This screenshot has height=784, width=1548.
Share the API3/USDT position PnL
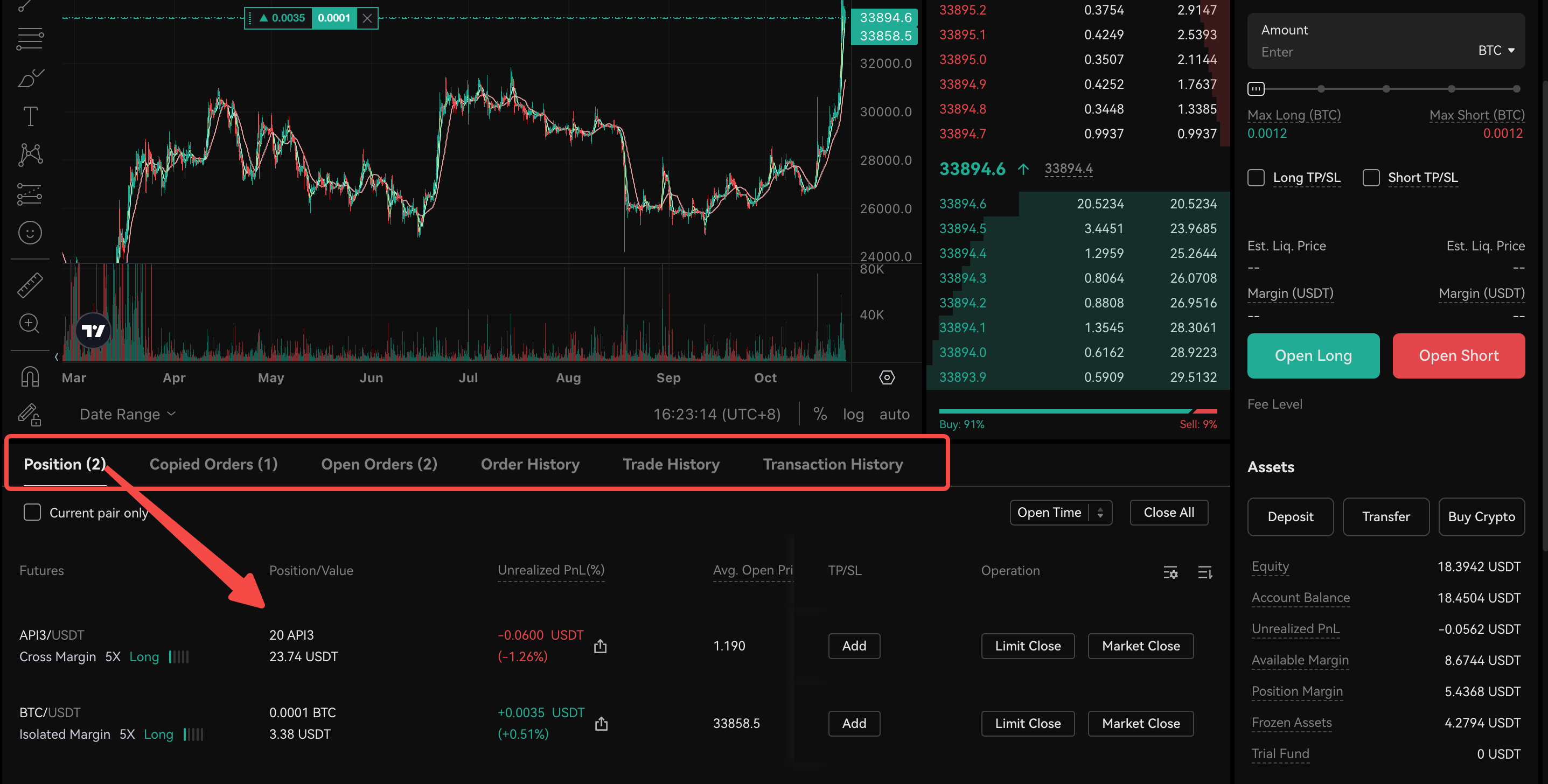pos(599,647)
